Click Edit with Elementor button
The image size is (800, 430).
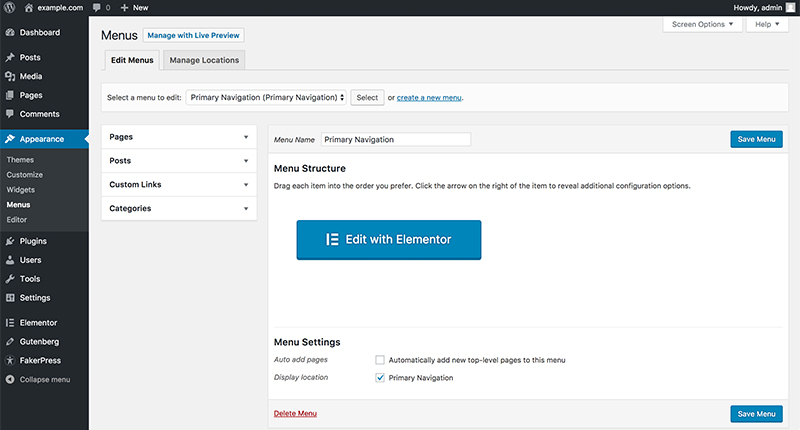(x=389, y=240)
